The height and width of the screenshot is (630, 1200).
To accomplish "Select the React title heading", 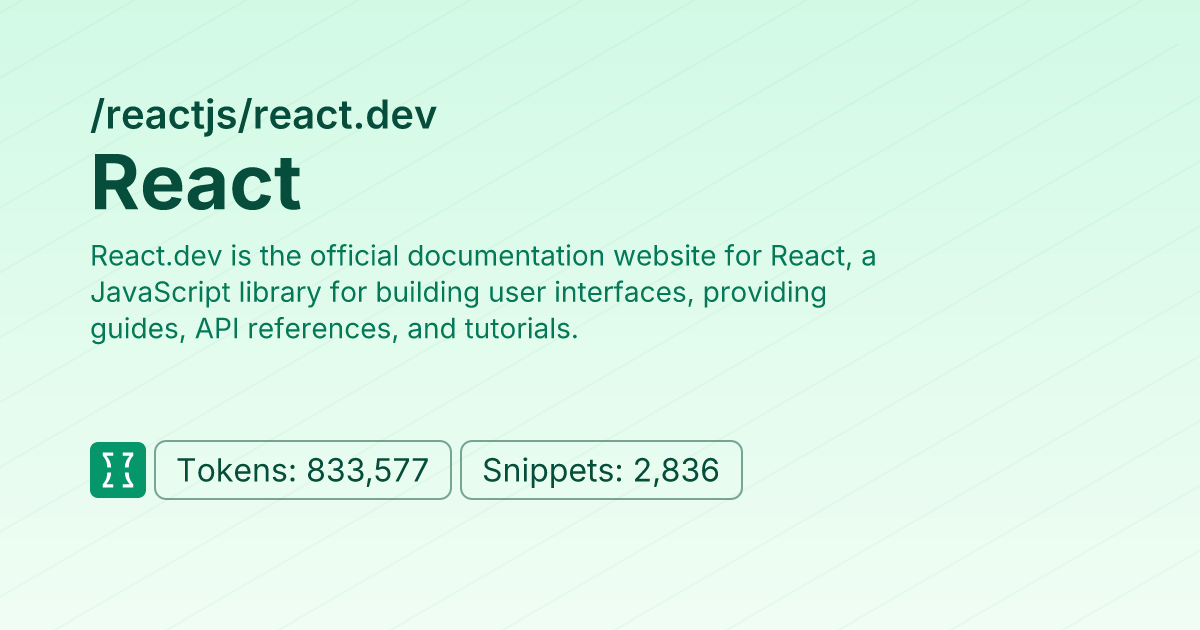I will 196,182.
